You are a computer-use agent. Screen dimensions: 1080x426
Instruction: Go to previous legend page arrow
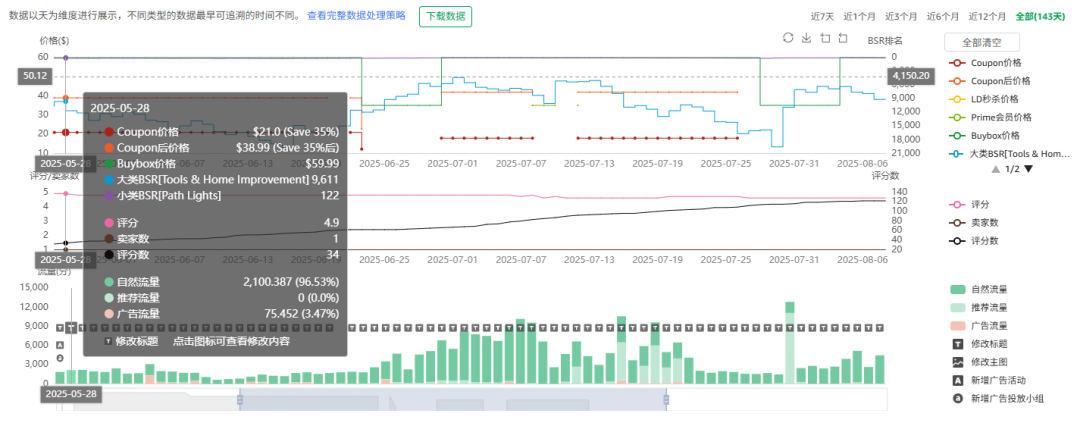pos(995,169)
